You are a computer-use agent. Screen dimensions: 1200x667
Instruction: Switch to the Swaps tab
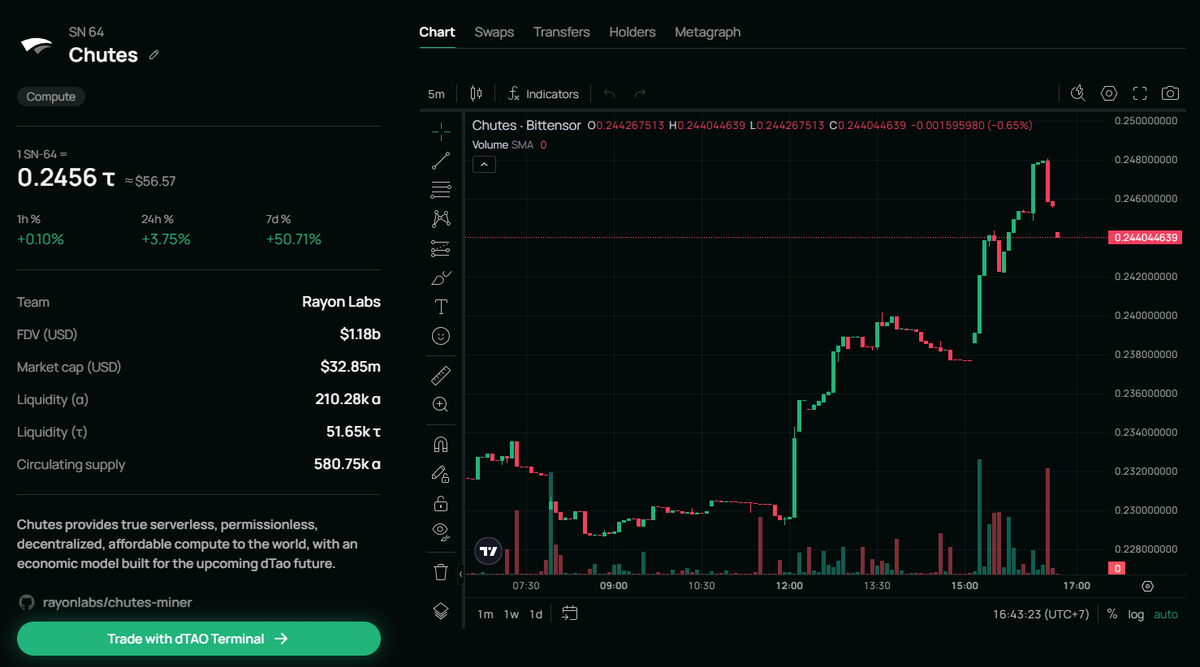494,32
